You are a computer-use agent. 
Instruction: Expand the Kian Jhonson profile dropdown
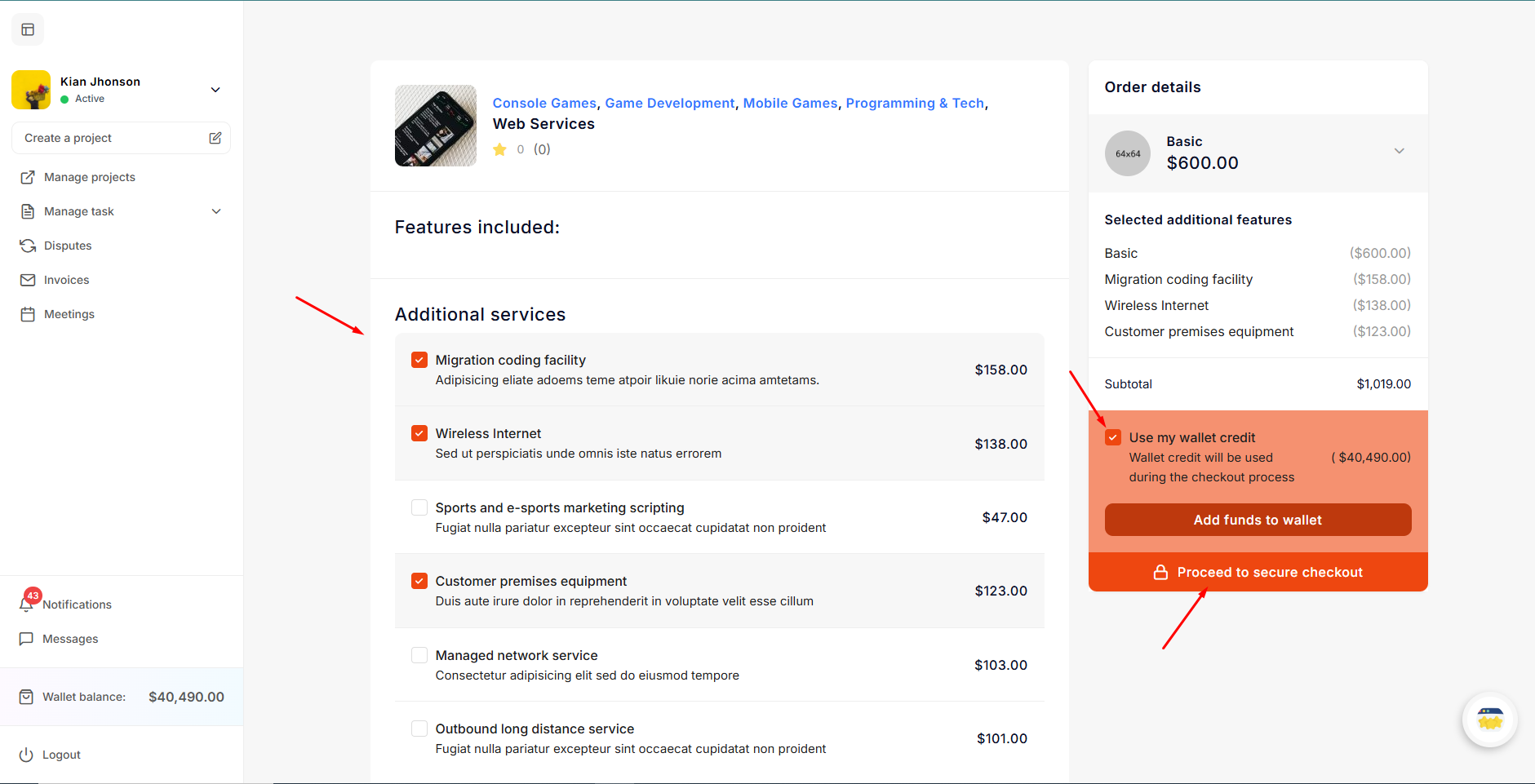pyautogui.click(x=215, y=90)
